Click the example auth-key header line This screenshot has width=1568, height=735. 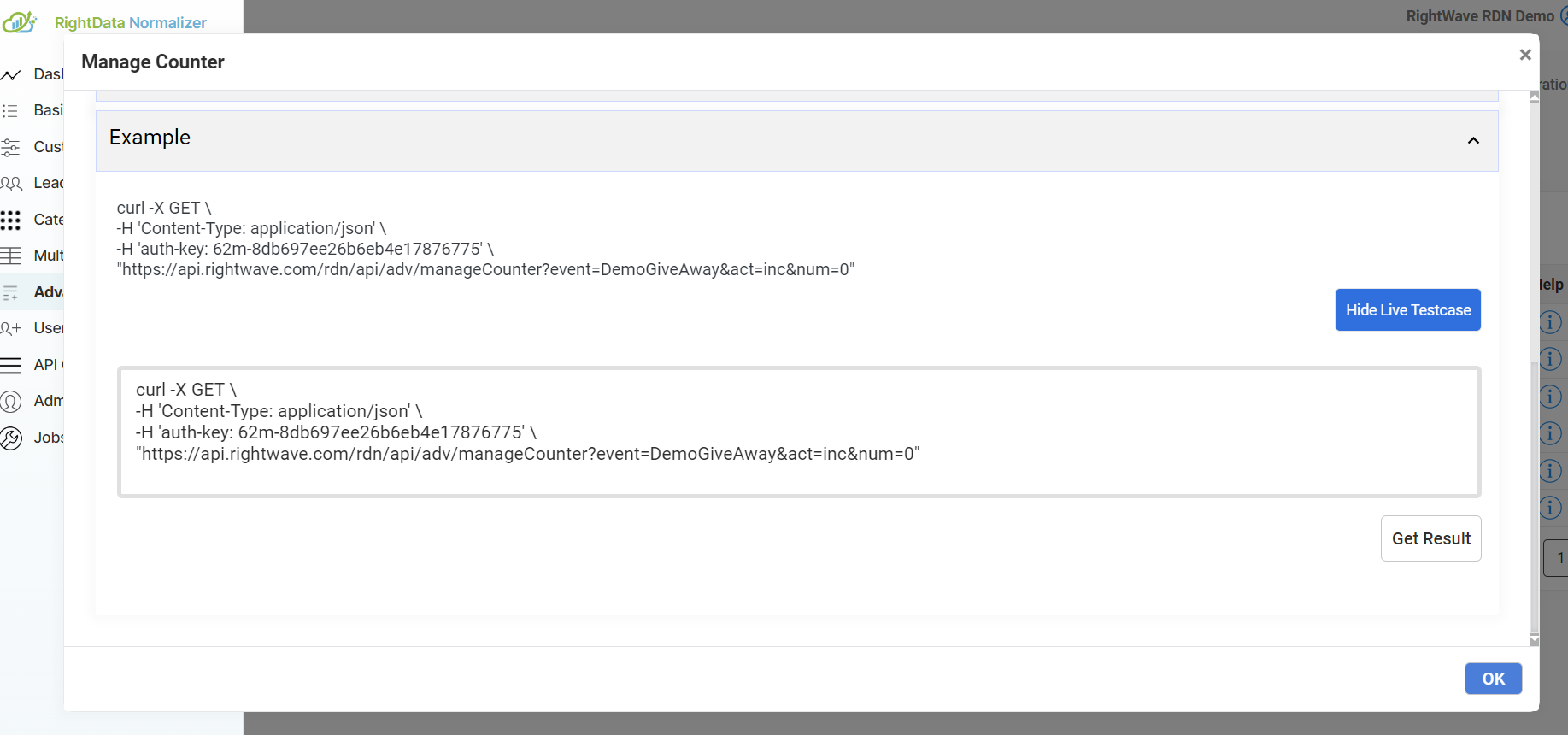coord(305,249)
